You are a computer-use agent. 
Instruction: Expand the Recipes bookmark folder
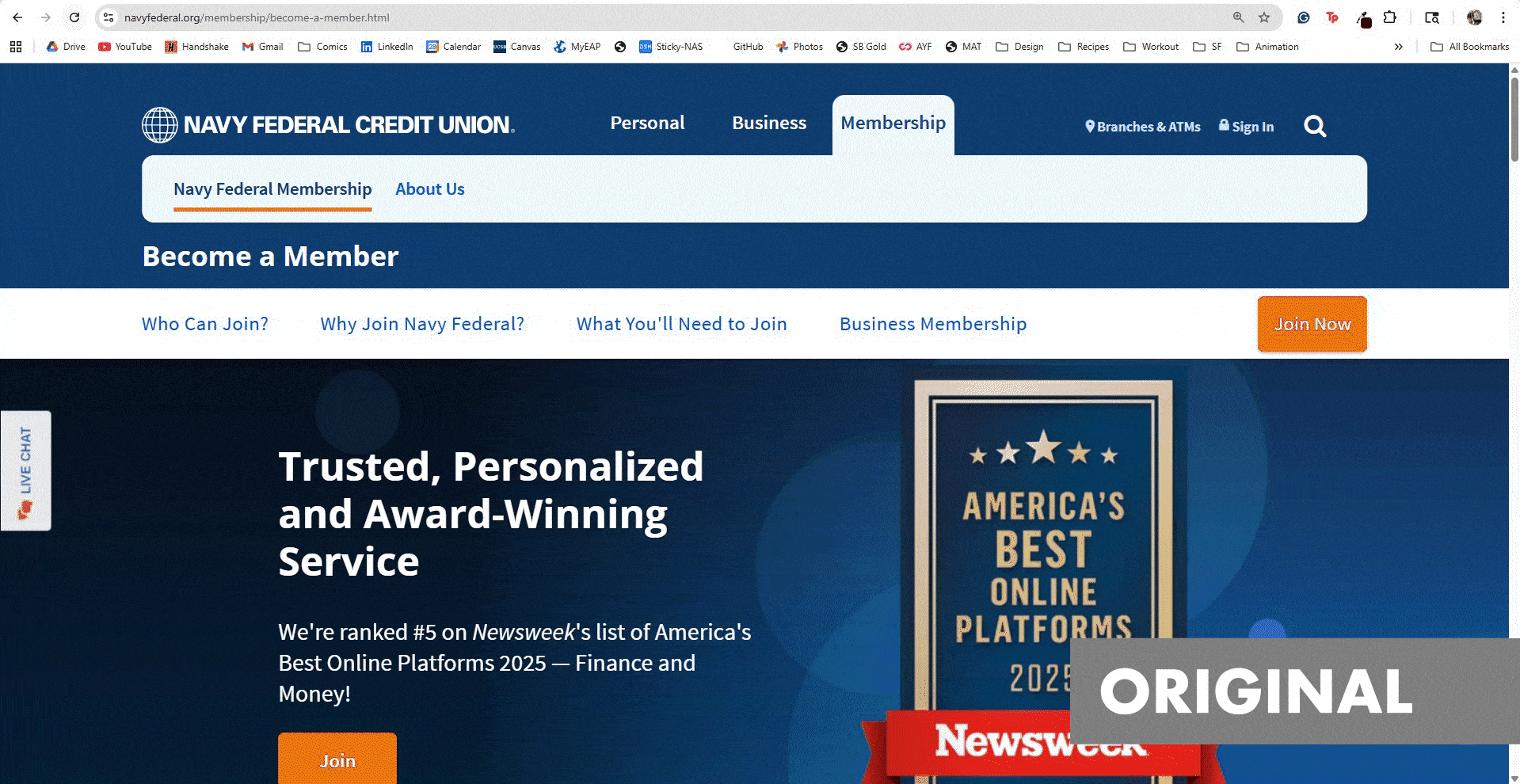click(1084, 47)
